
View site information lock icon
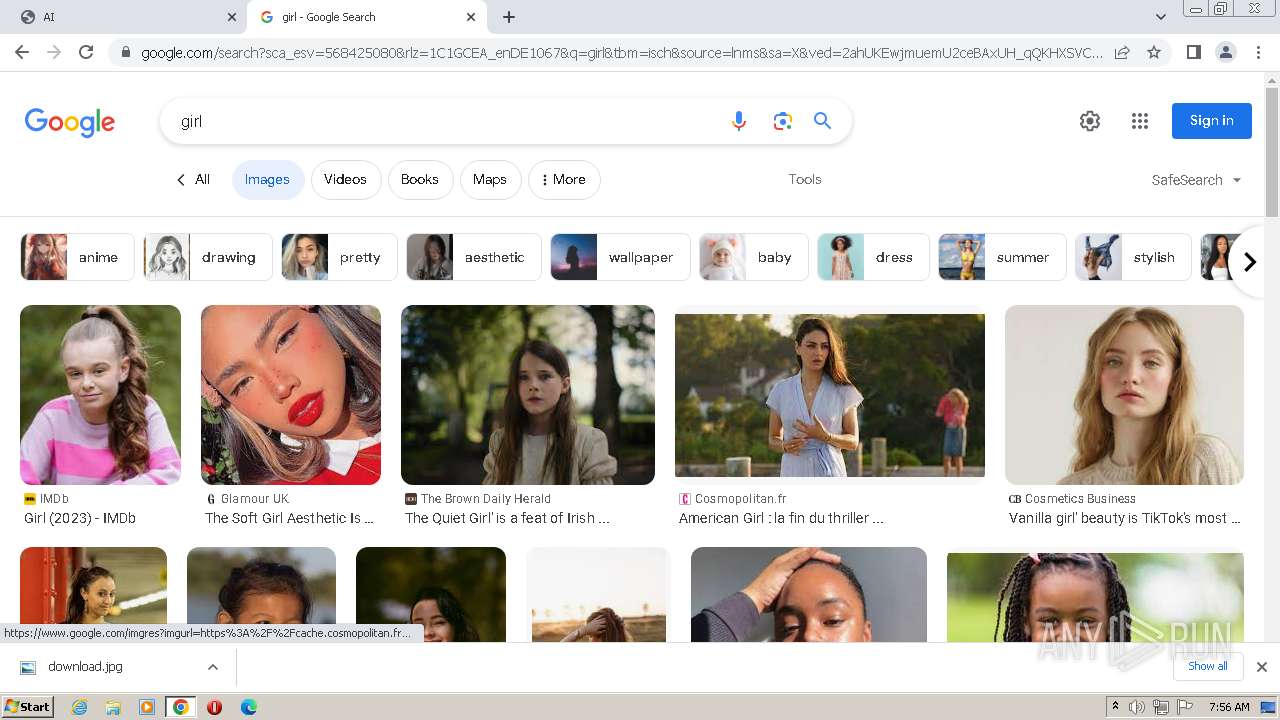pyautogui.click(x=125, y=53)
